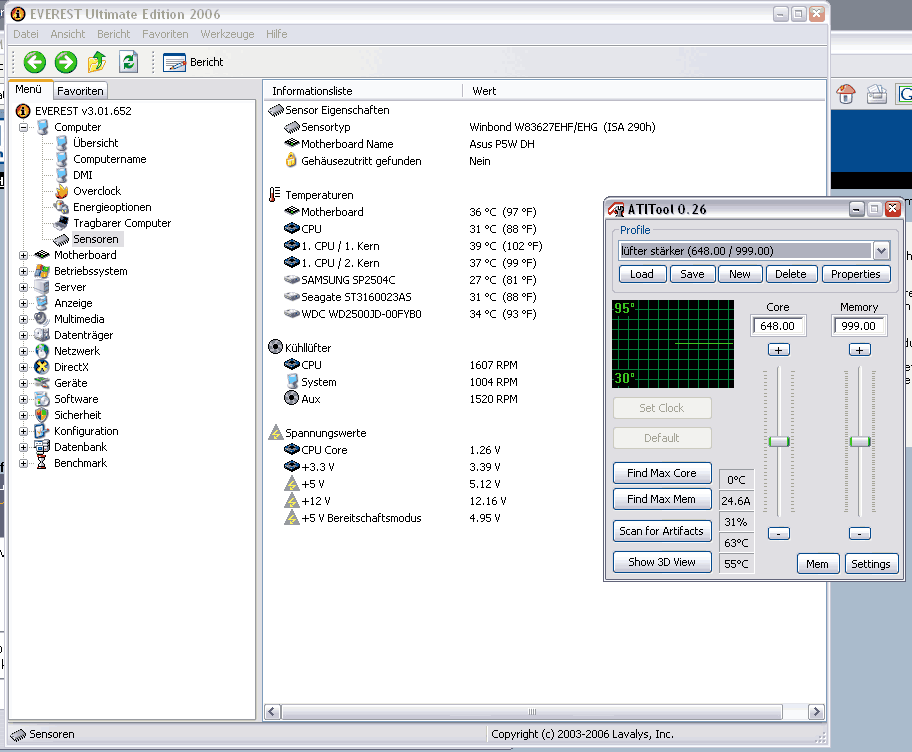Click the Delete profile button in ATITool
912x752 pixels.
pos(790,274)
